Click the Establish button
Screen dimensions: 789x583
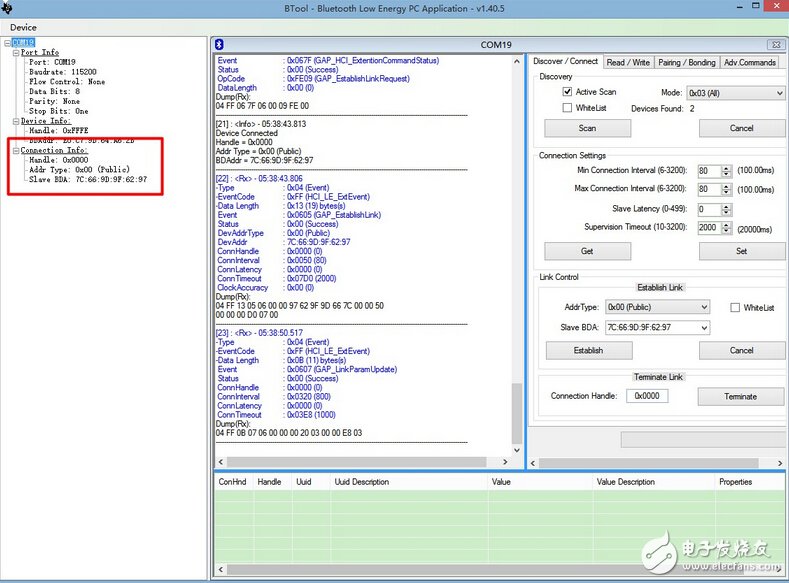[588, 350]
